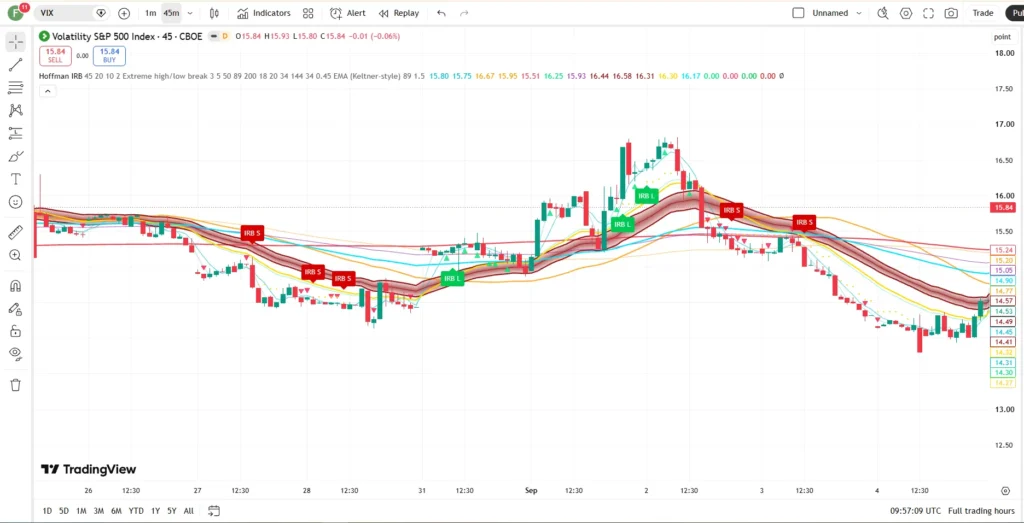Click the 15.84 SELL button
Viewport: 1024px width, 523px height.
point(56,55)
